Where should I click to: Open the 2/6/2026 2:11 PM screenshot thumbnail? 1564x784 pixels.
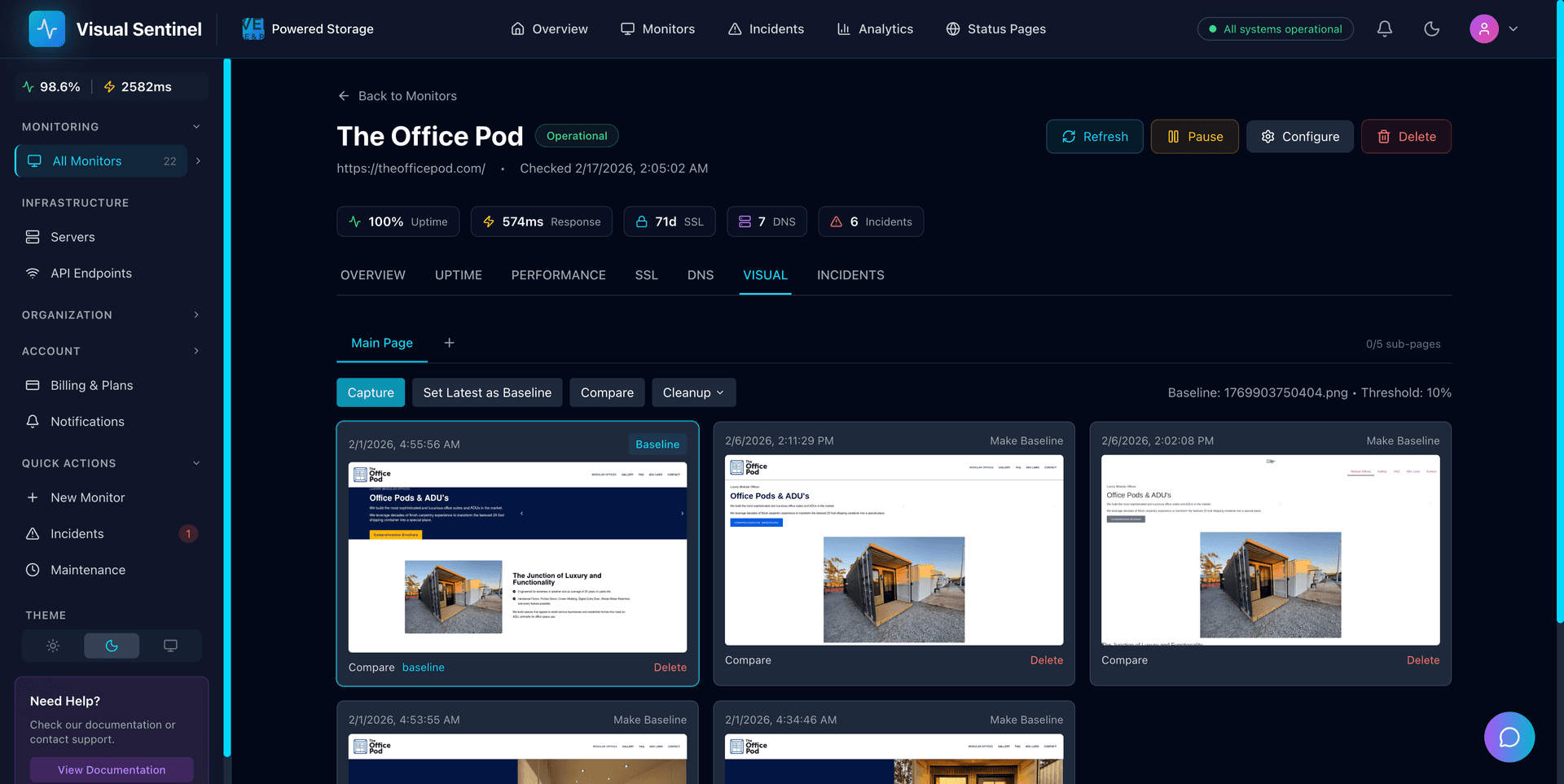tap(894, 550)
